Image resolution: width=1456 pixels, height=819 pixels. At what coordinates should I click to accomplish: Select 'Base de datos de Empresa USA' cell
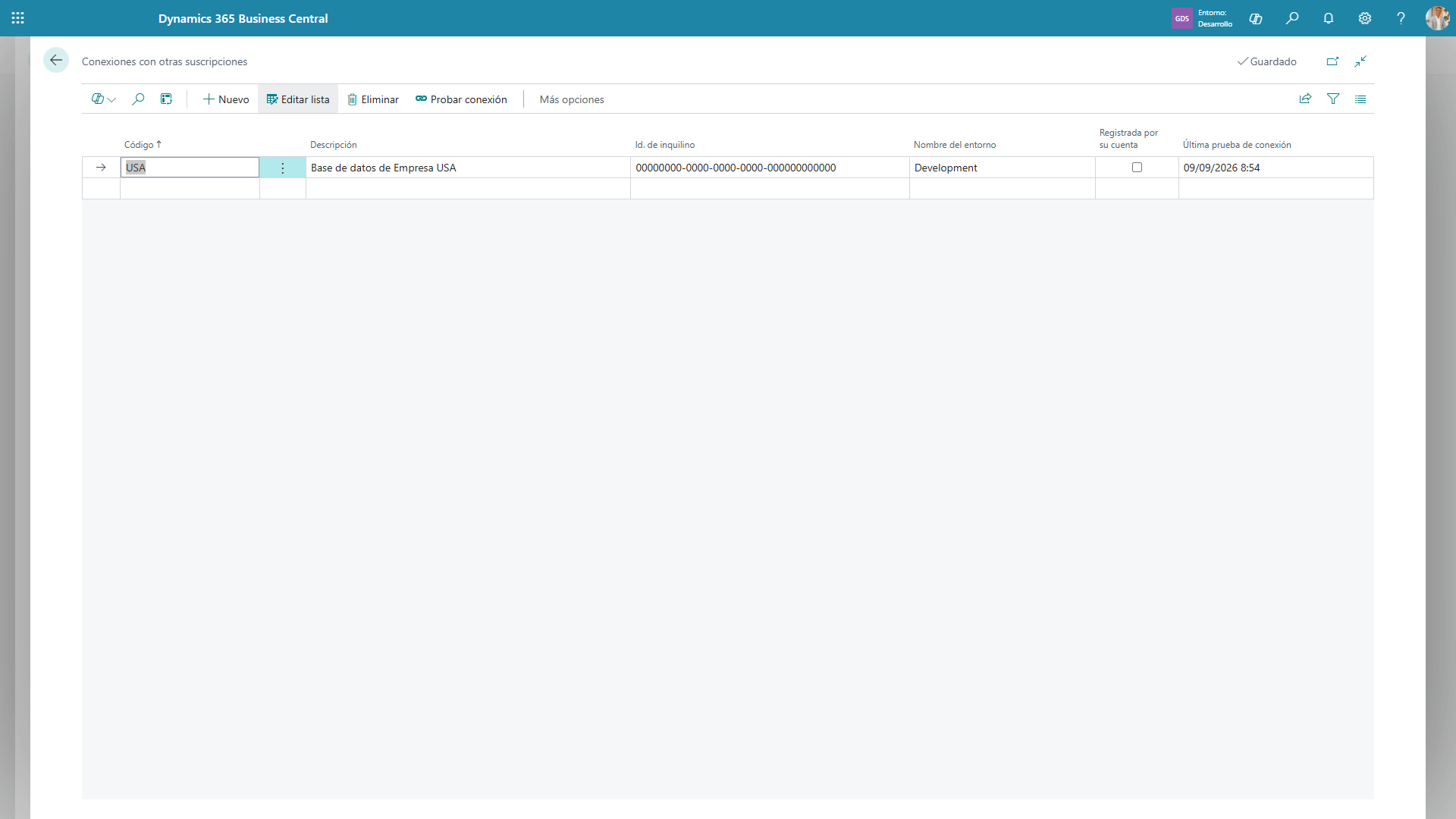pyautogui.click(x=468, y=168)
